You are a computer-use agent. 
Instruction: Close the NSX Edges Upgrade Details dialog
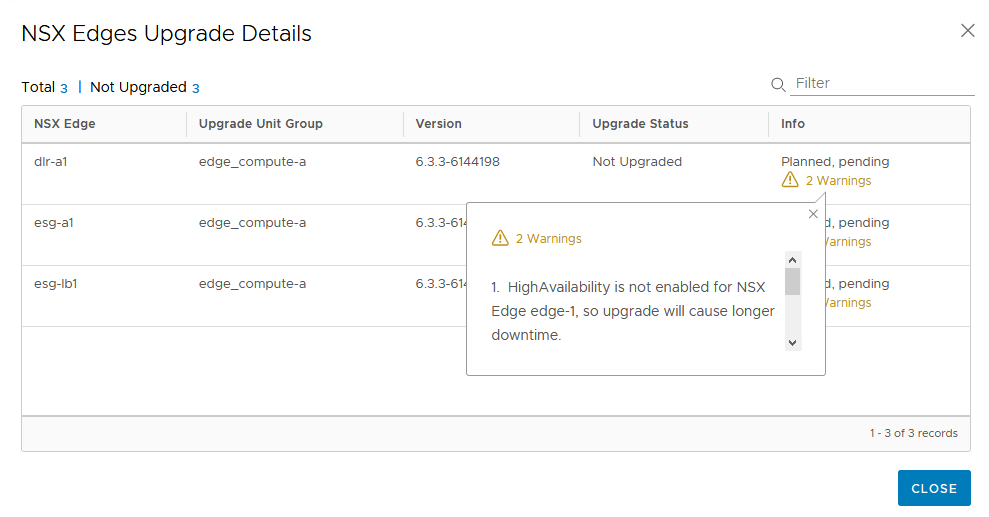click(x=967, y=31)
